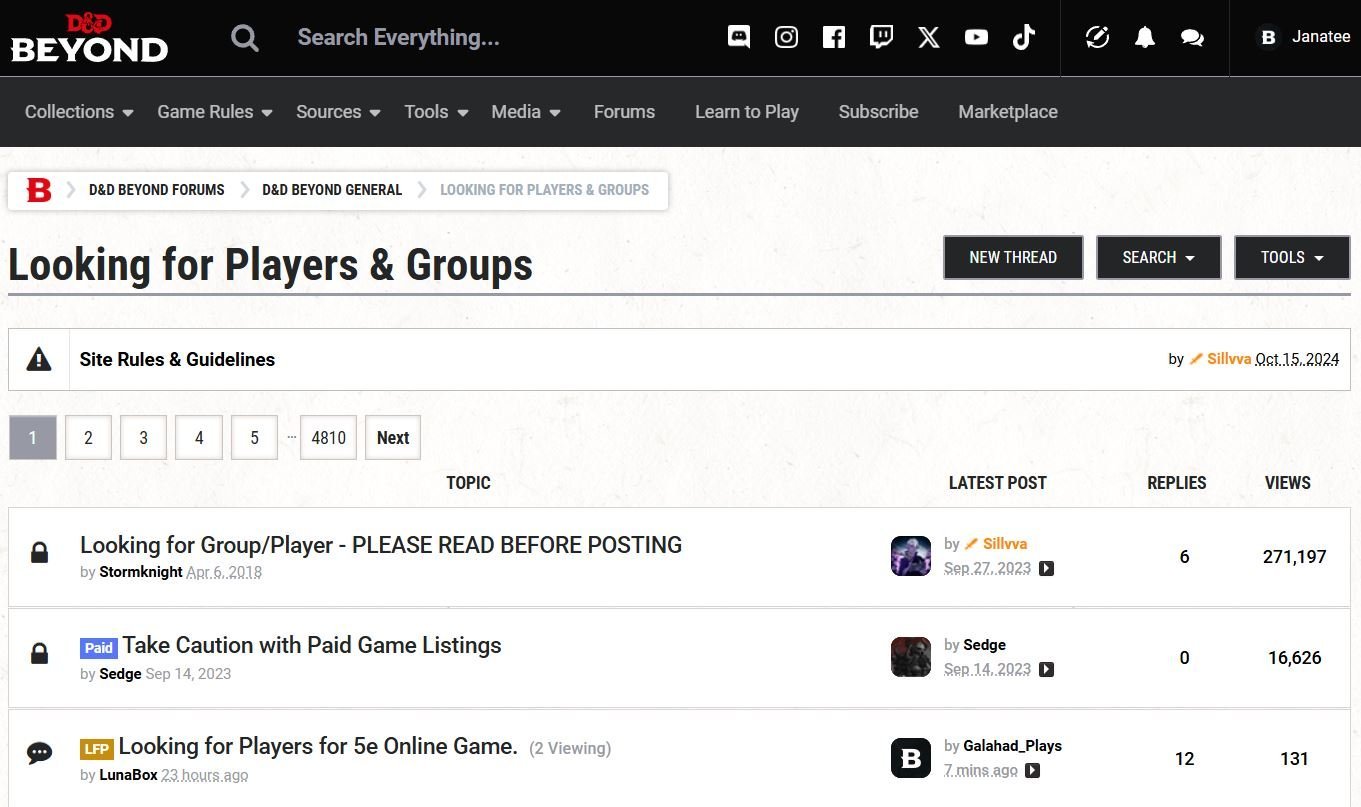Click Galahad_Plays avatar thumbnail

point(911,758)
